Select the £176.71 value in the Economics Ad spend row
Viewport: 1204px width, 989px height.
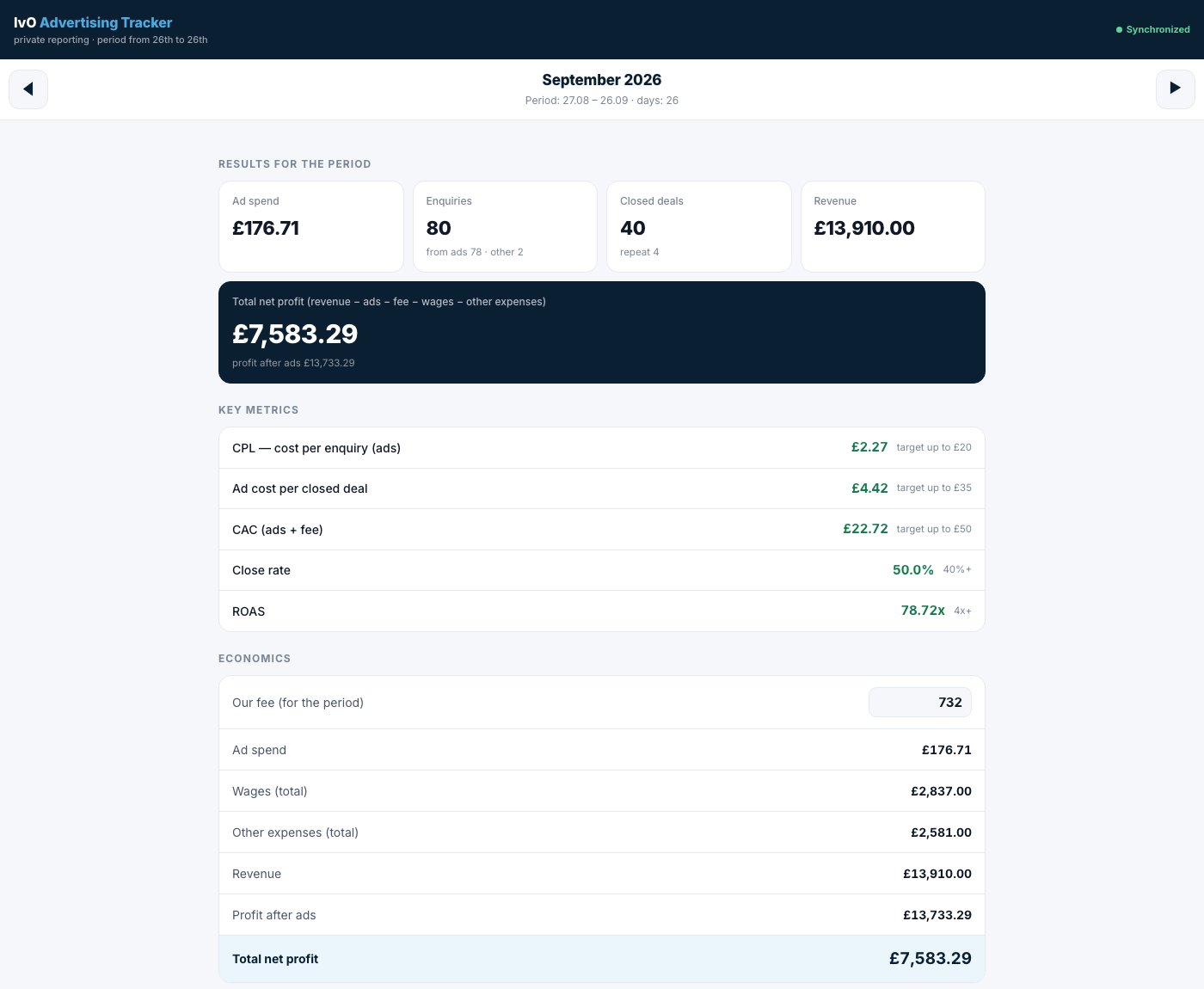pyautogui.click(x=947, y=750)
